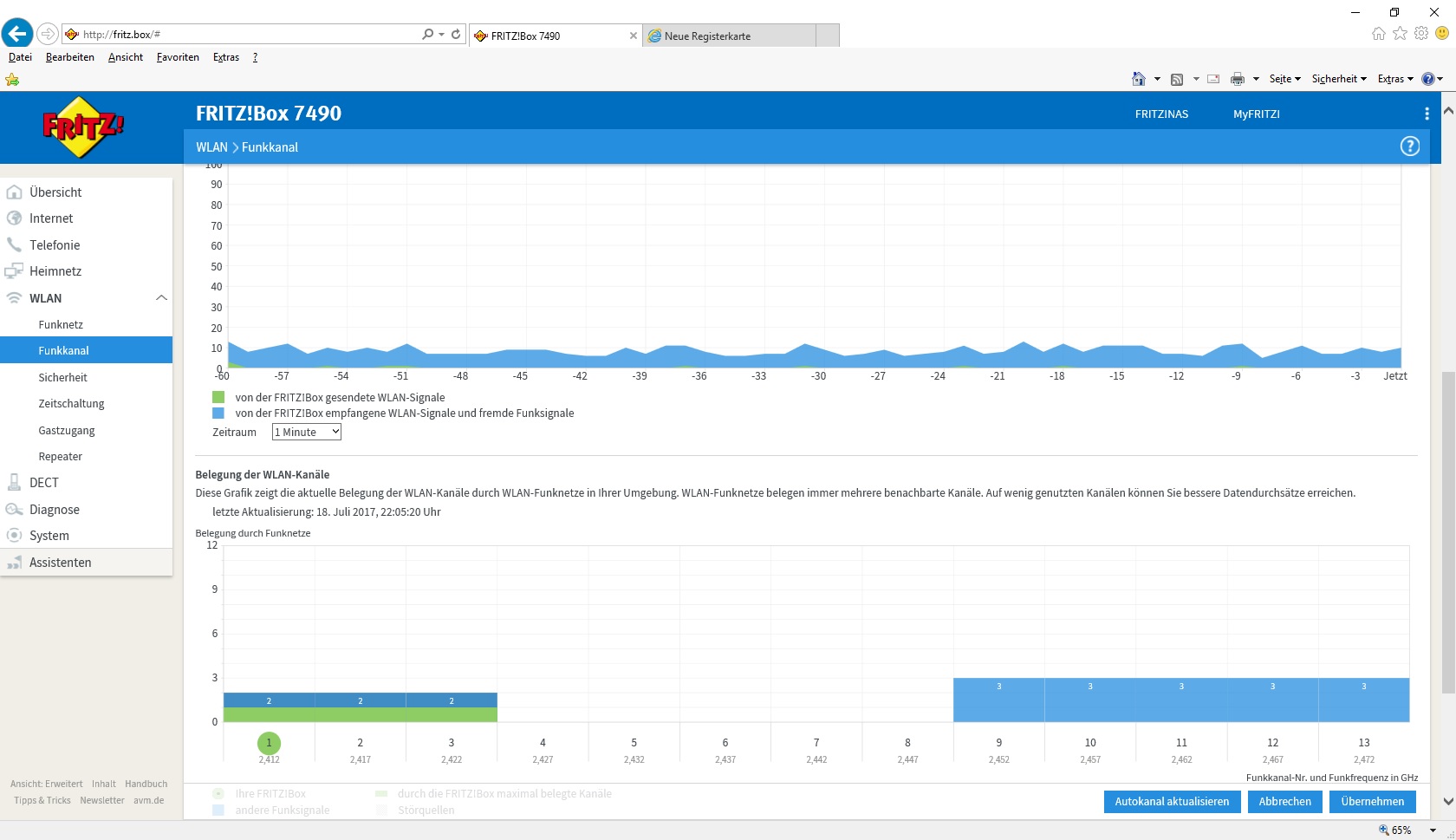Click the blue received-signals legend swatch
The image size is (1456, 840).
point(218,413)
